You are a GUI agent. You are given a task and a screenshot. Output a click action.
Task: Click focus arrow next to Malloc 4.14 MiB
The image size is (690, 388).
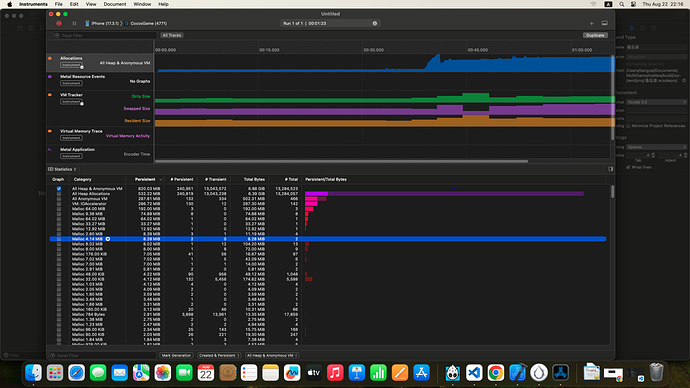[x=108, y=239]
